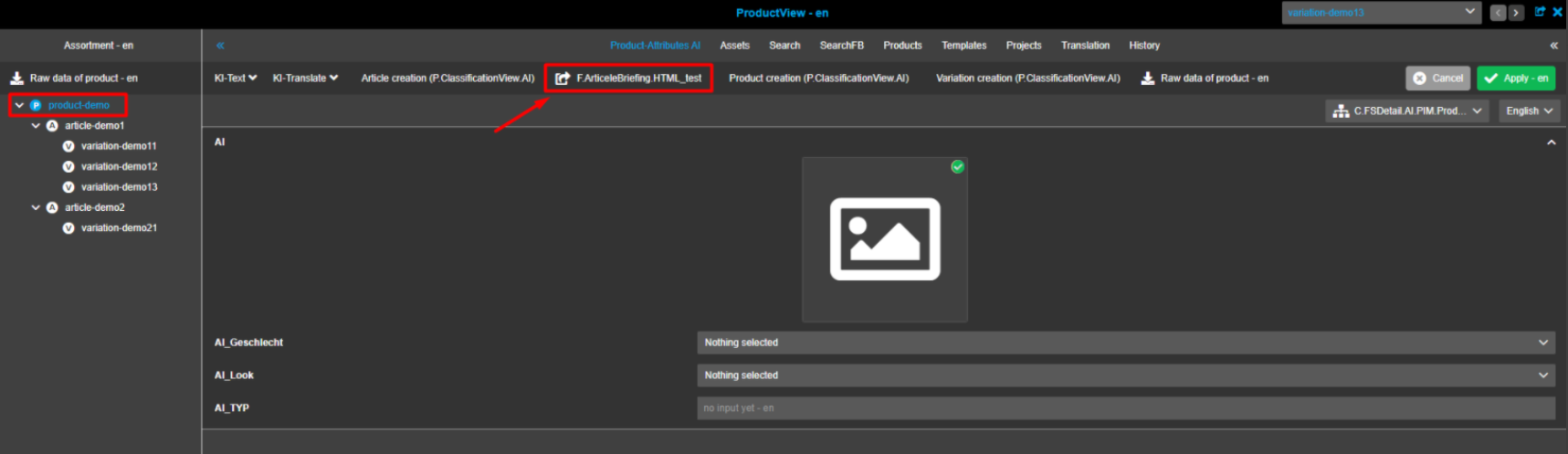Open the AI_Look dropdown
Viewport: 1568px width, 454px height.
[x=1125, y=375]
